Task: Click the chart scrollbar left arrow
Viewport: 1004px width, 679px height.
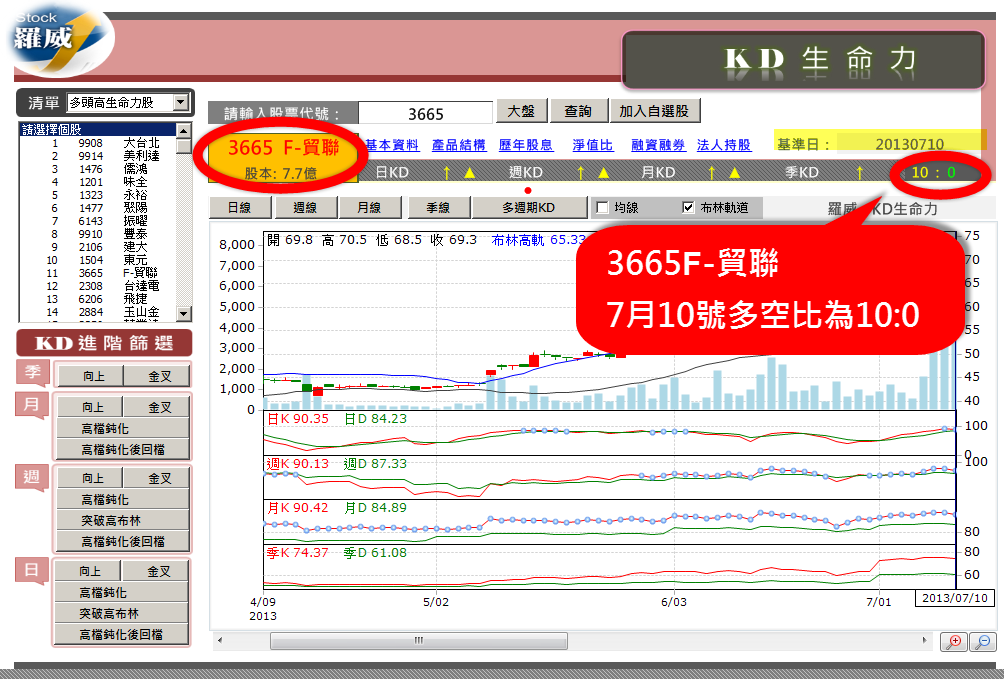Action: 220,640
